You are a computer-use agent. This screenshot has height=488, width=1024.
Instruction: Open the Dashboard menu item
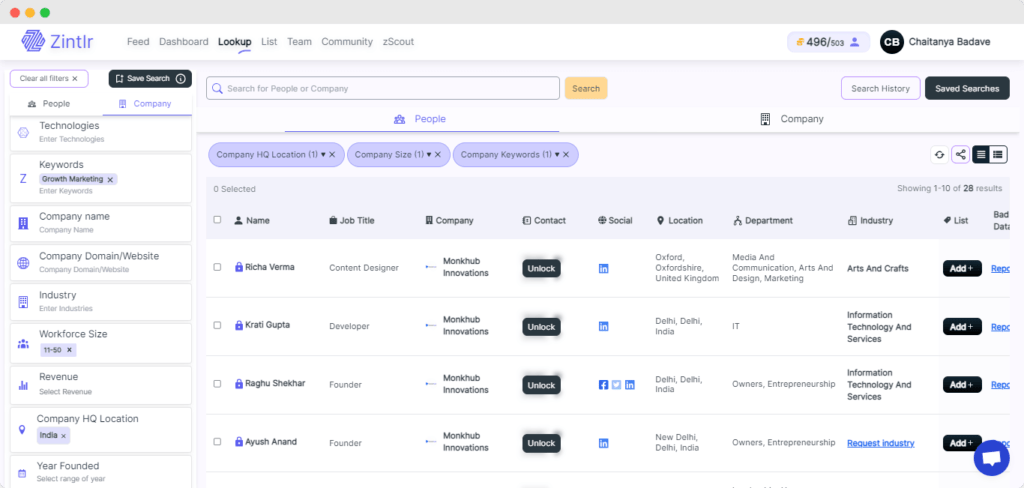183,42
